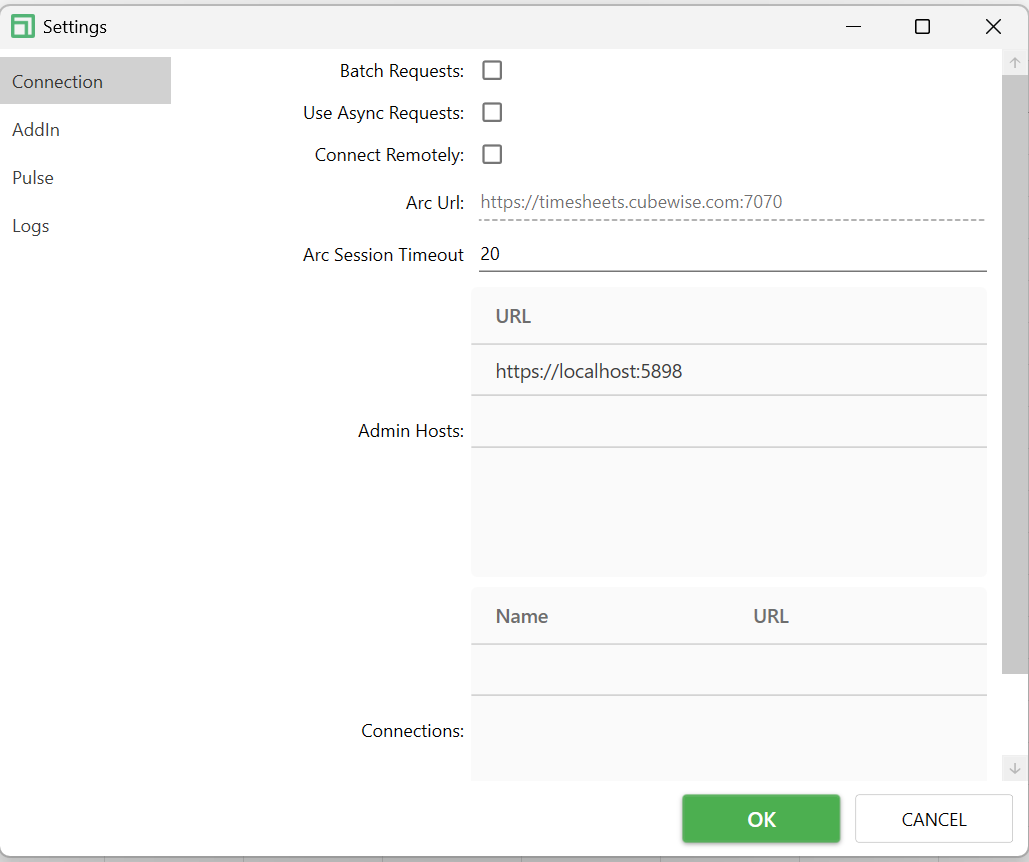
Task: Click the scrollbar down arrow
Action: click(x=1015, y=768)
